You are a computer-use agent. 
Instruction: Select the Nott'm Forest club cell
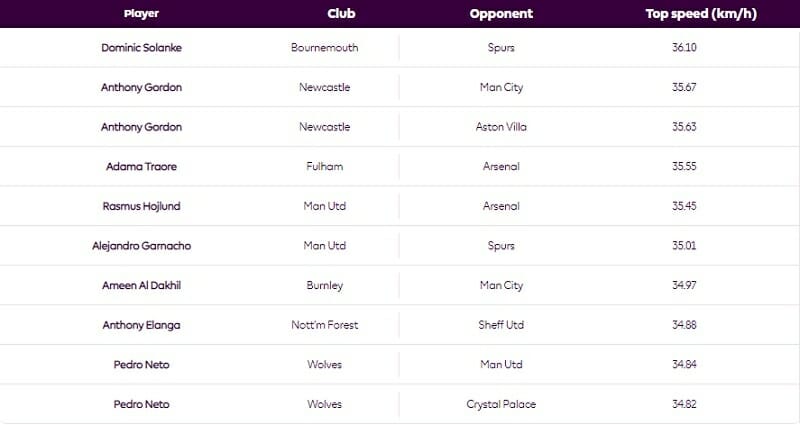pyautogui.click(x=324, y=325)
